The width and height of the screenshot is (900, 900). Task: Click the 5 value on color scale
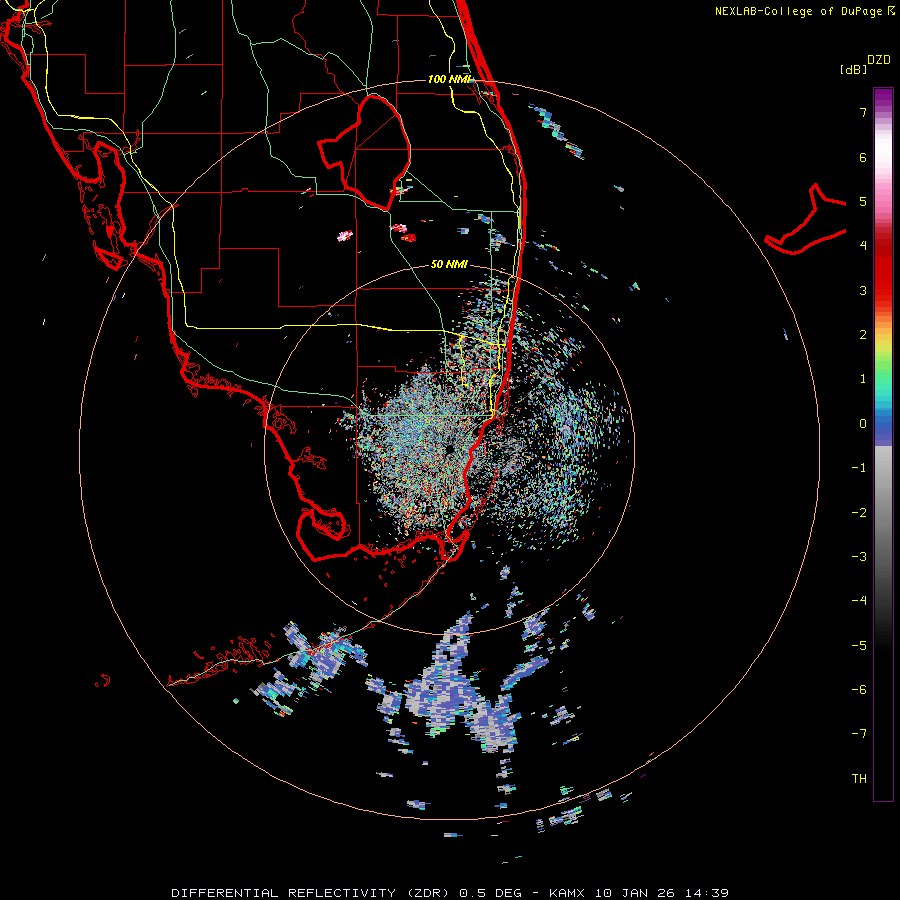(x=863, y=201)
